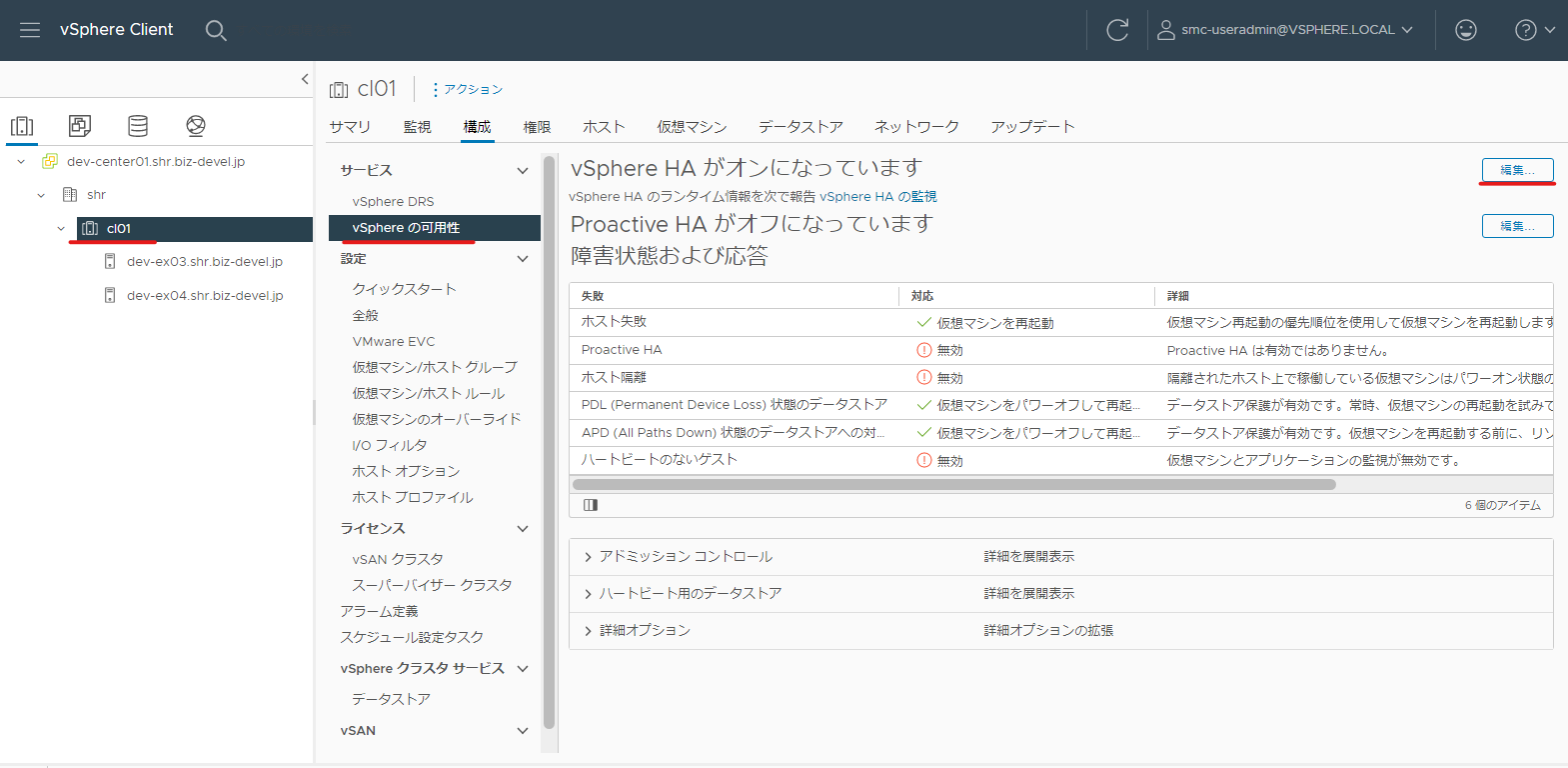Open ホスト プロファイル setting
Viewport: 1568px width, 768px height.
click(413, 497)
